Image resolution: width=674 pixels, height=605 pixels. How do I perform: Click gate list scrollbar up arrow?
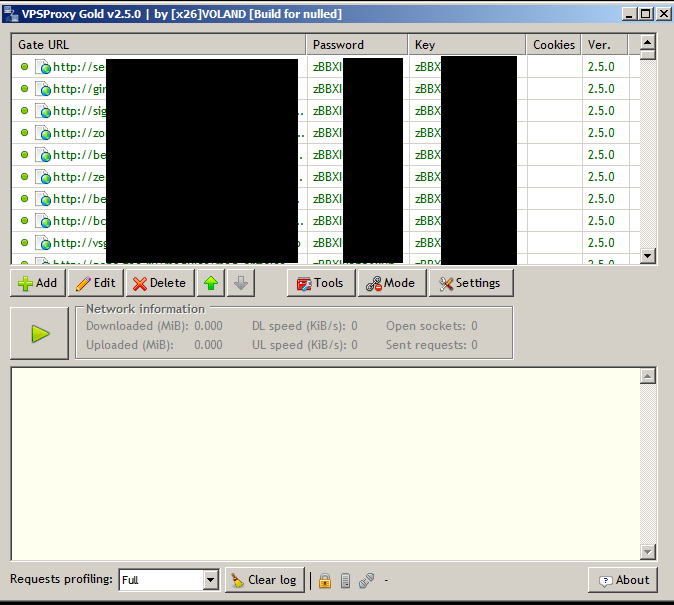(647, 42)
